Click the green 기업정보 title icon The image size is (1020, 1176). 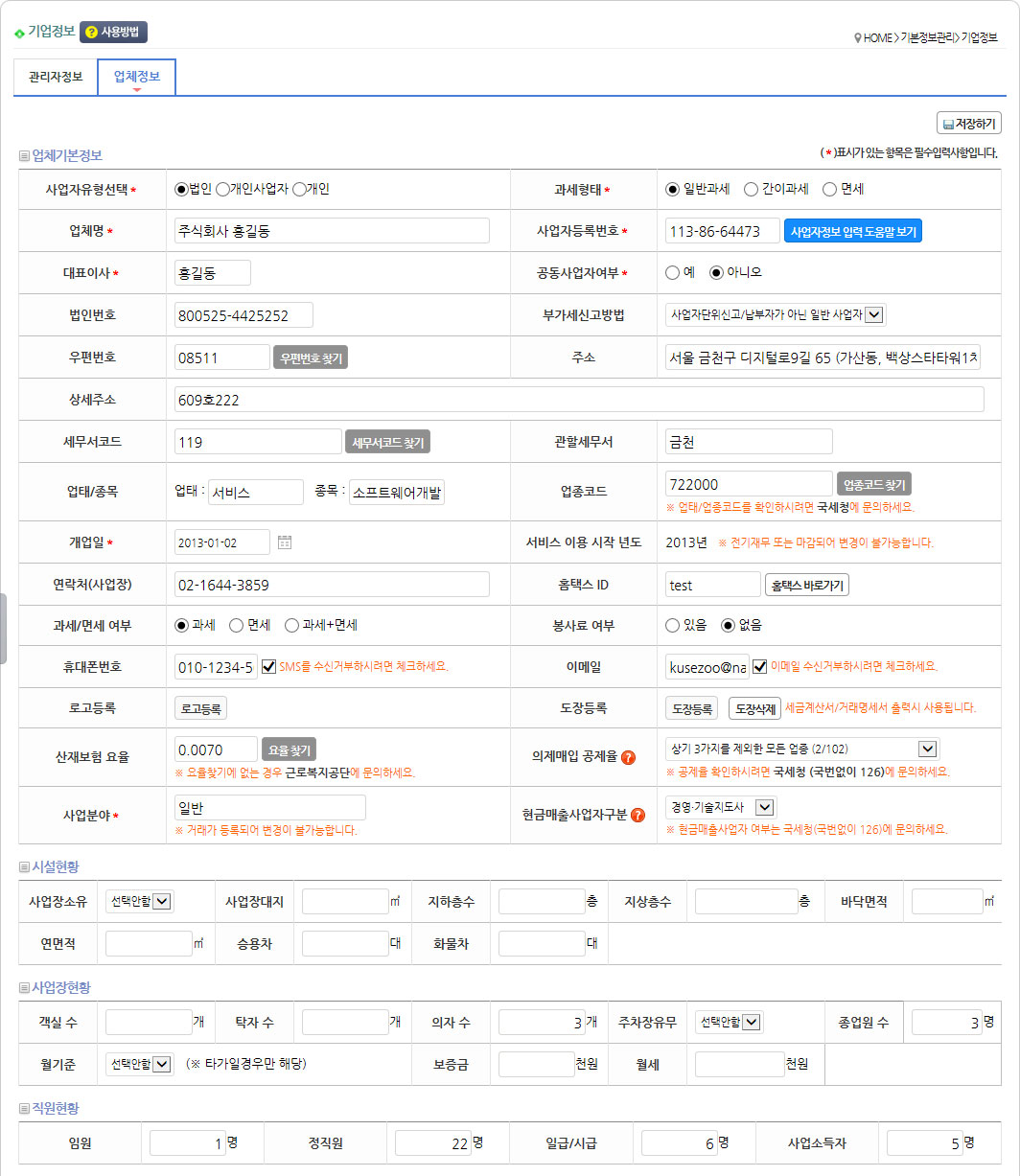click(x=19, y=33)
